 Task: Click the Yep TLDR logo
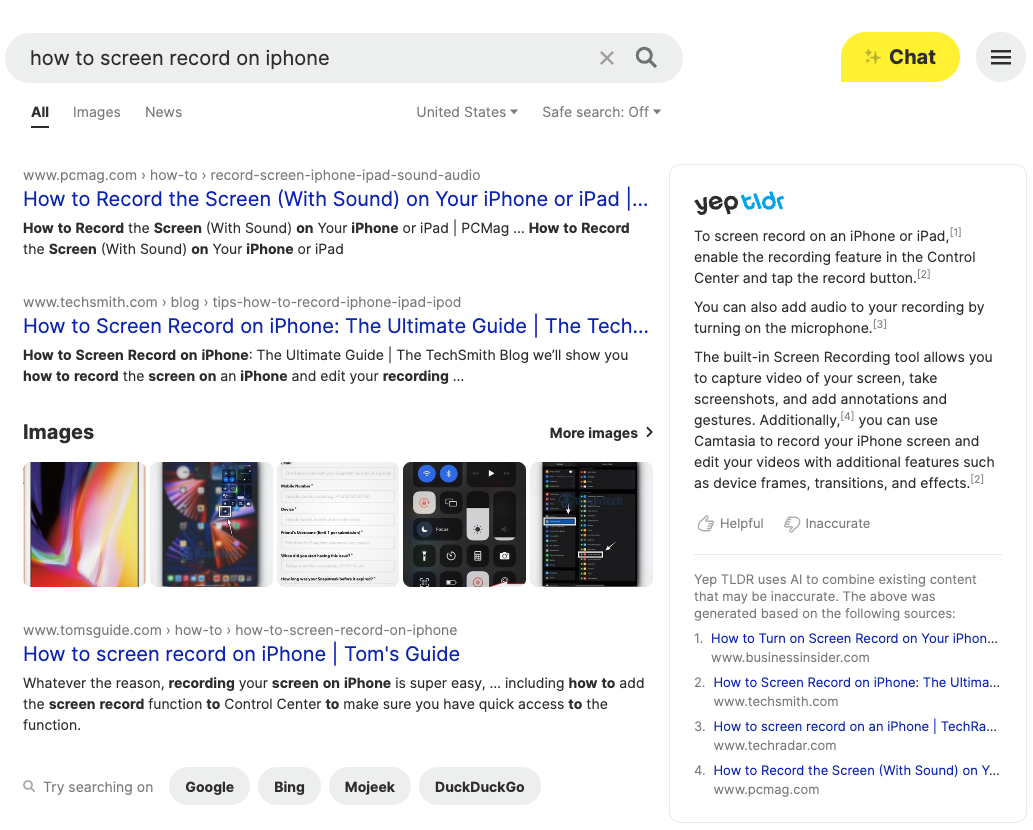pos(739,202)
